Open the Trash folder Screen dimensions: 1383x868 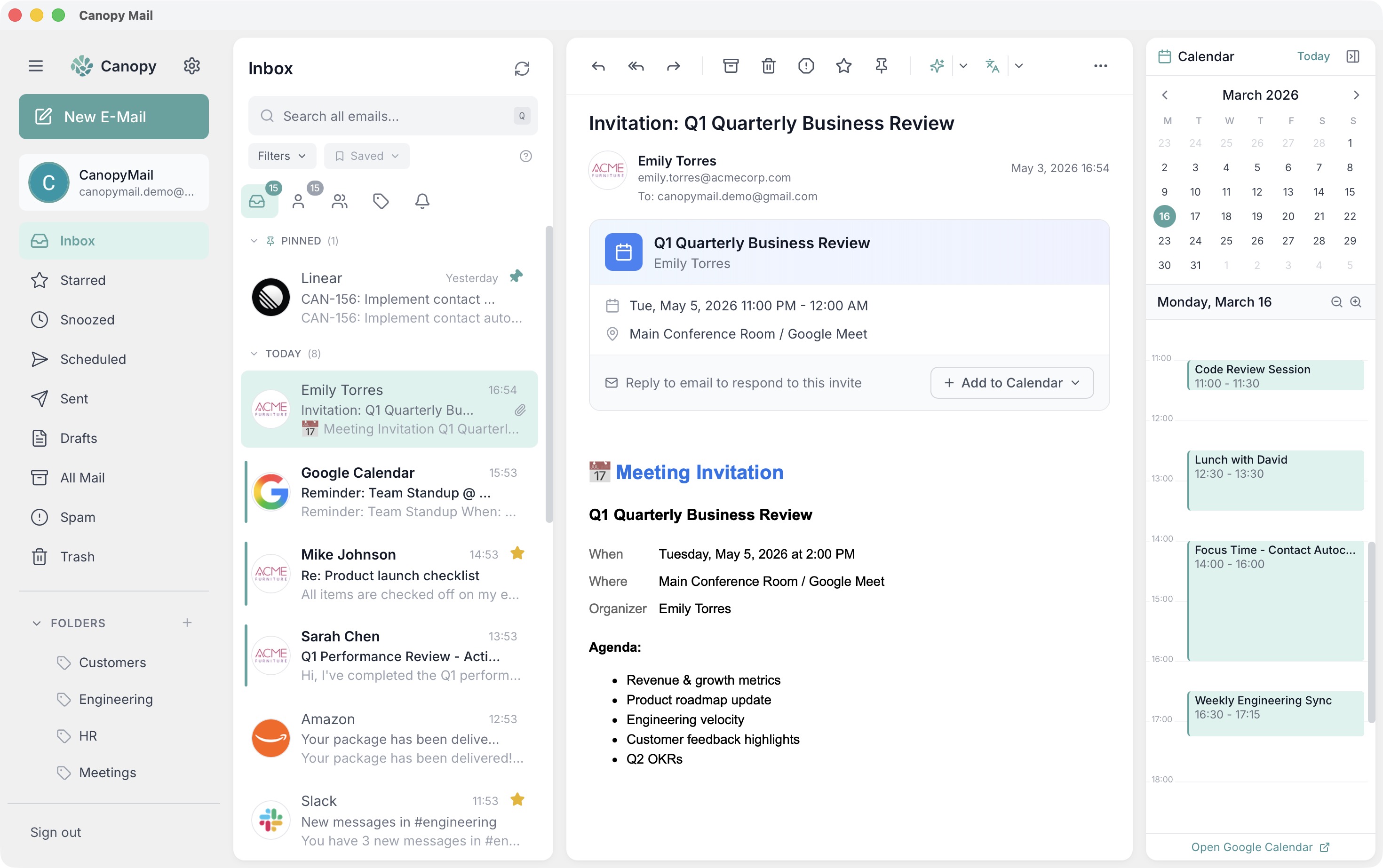tap(114, 557)
